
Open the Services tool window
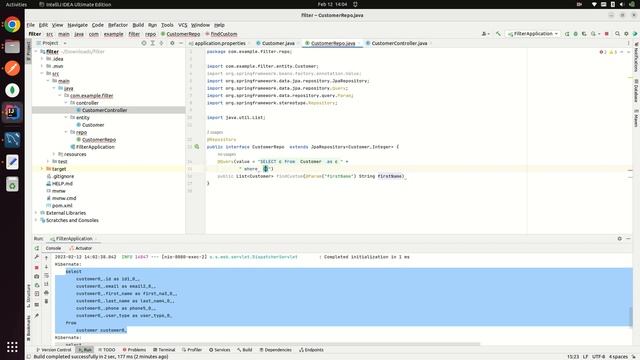220,350
